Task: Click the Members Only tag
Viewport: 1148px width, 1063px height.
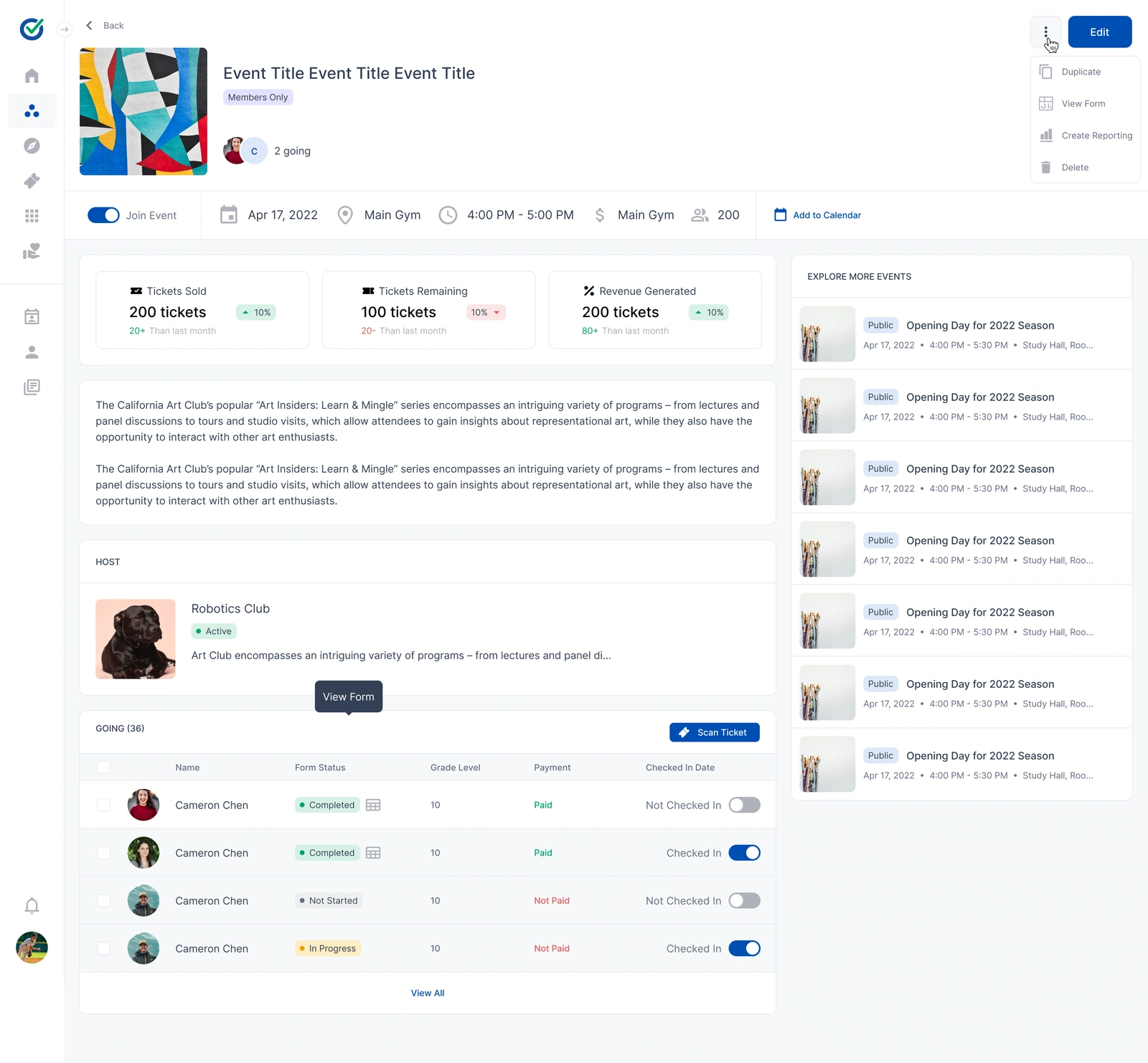Action: click(x=258, y=98)
